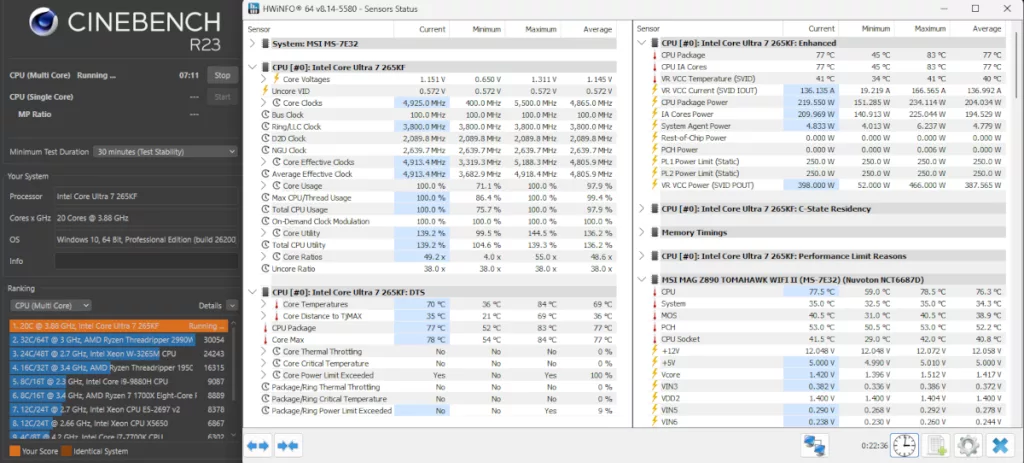Image resolution: width=1024 pixels, height=463 pixels.
Task: Collapse the Intel Core Ultra 7 265KF: DTS group
Action: click(253, 293)
